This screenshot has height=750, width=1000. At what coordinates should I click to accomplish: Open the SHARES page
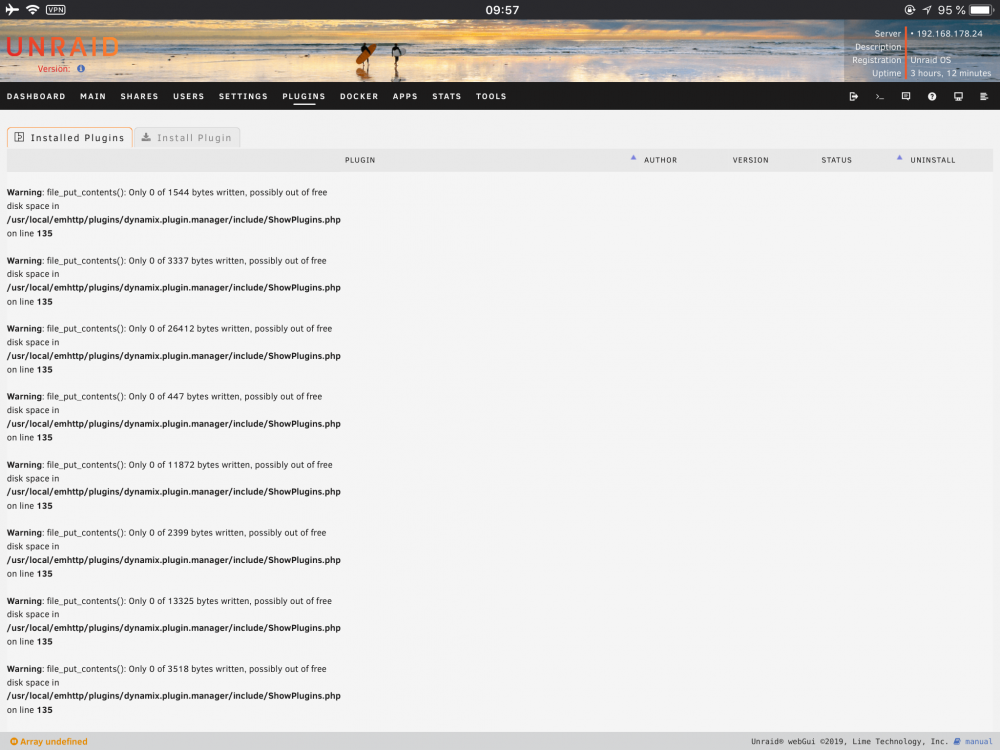(x=139, y=96)
